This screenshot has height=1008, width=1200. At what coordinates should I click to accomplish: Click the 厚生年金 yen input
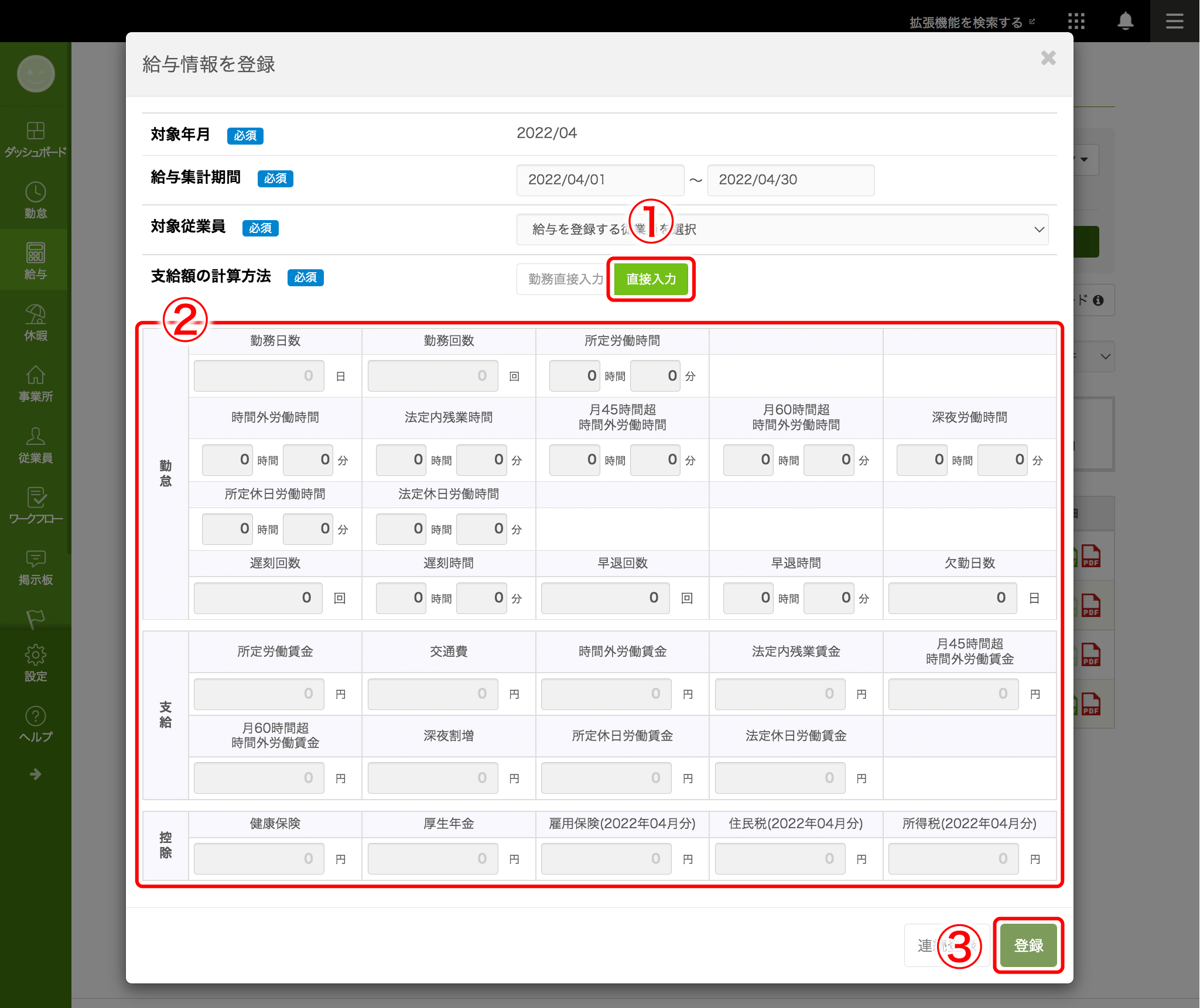click(433, 859)
